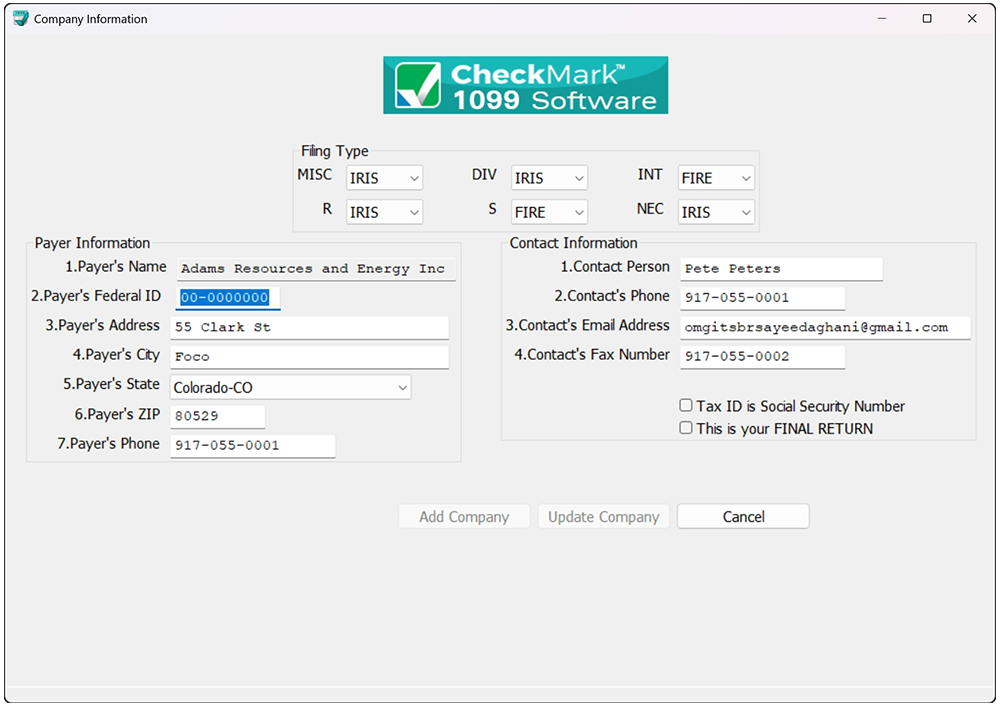The height and width of the screenshot is (706, 1000).
Task: Open the DIV filing type dropdown
Action: [549, 178]
